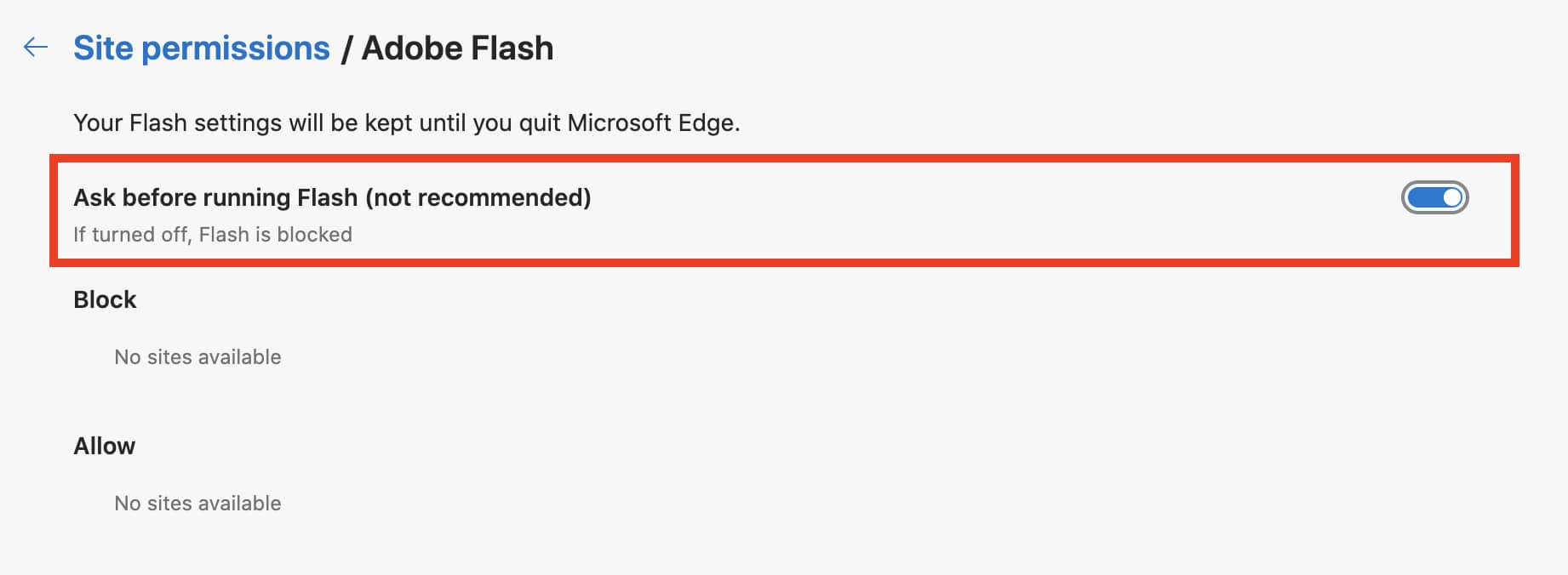Screen dimensions: 1568x575
Task: Select the Allow section heading
Action: (x=104, y=446)
